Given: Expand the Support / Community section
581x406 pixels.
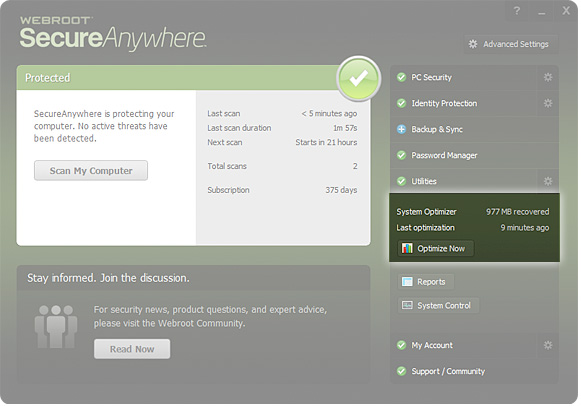Looking at the screenshot, I should 474,371.
